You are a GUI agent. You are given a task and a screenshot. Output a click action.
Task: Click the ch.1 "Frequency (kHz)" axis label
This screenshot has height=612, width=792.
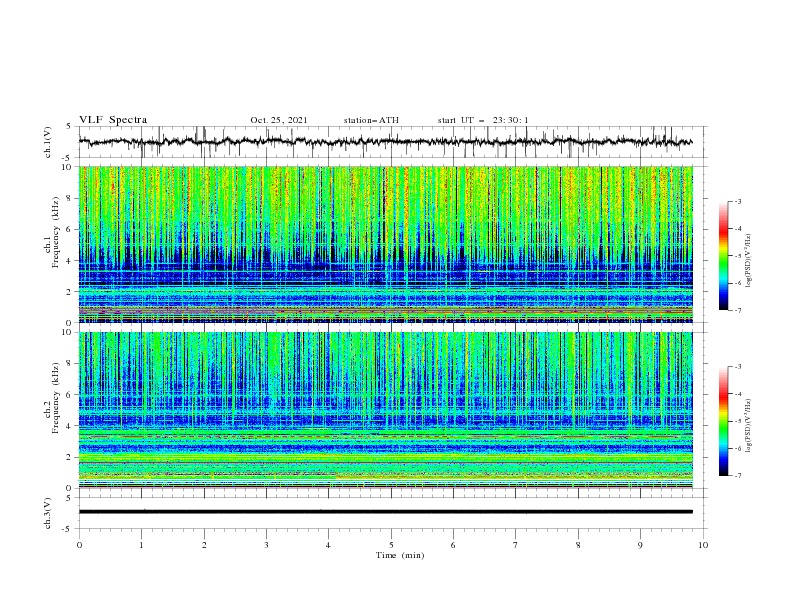coord(57,233)
